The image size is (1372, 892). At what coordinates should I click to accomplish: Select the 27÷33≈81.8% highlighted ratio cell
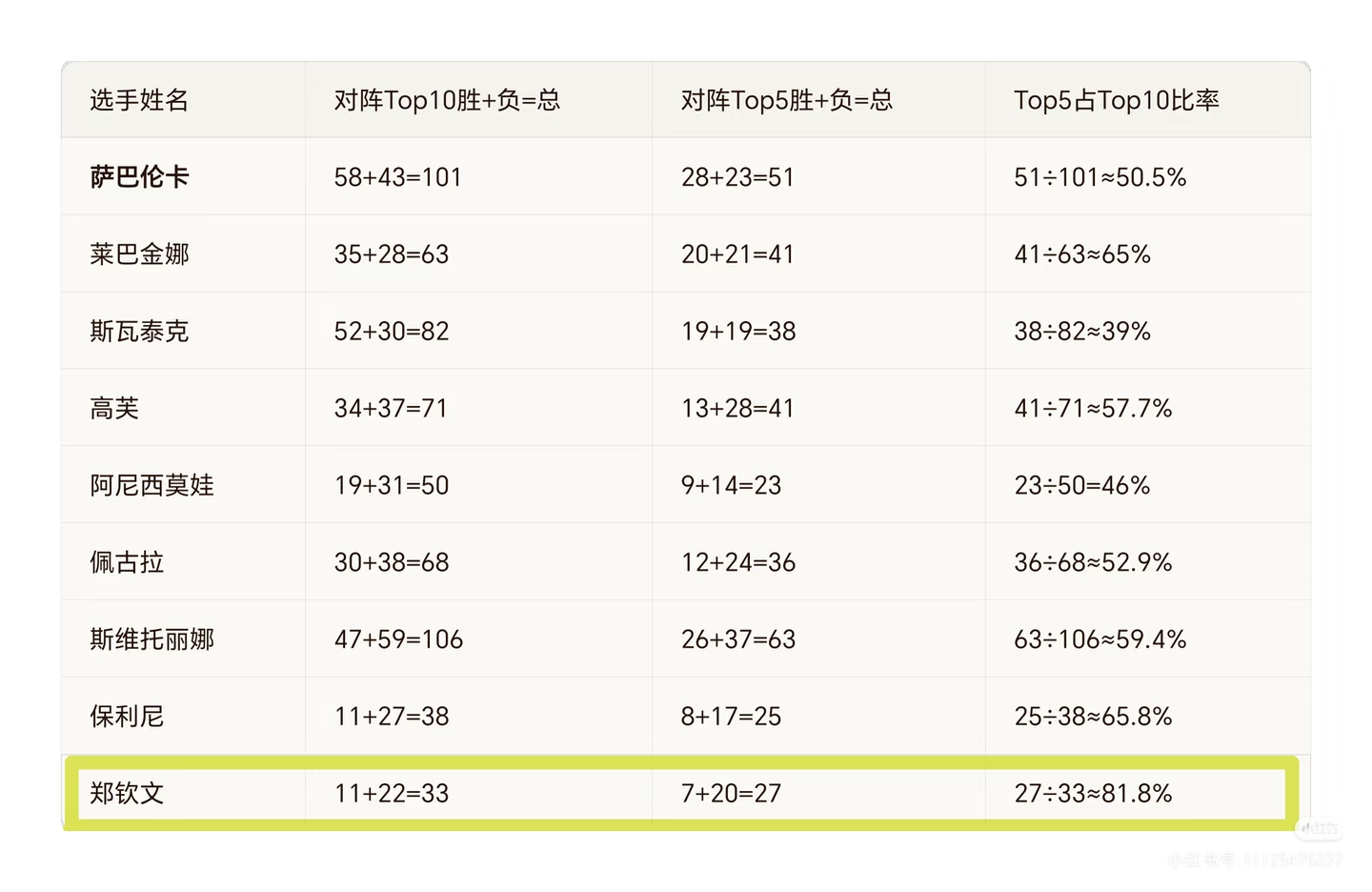1093,793
